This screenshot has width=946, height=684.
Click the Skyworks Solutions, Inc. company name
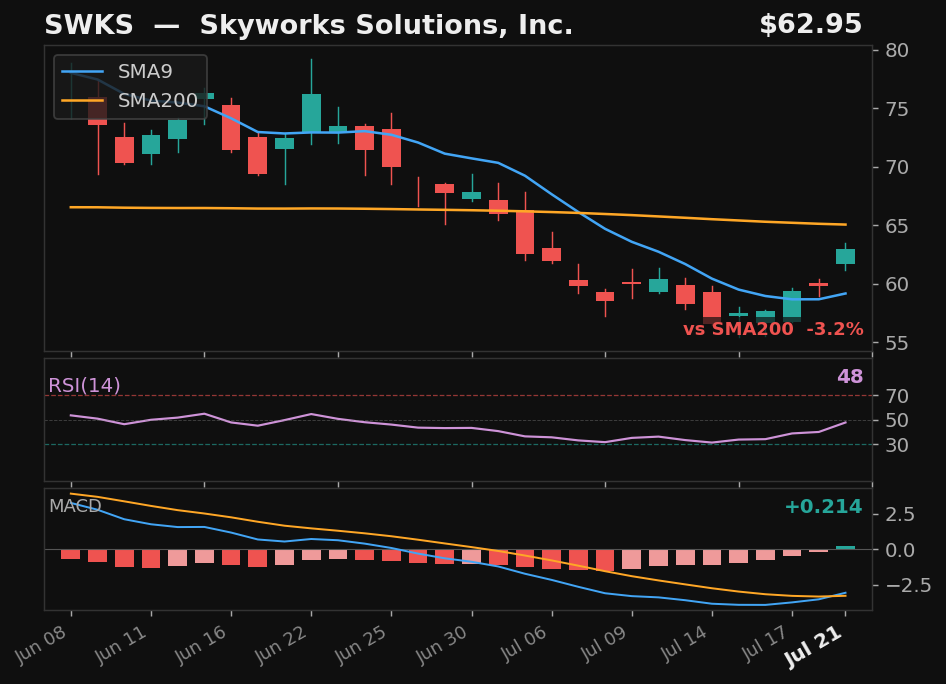pos(386,25)
